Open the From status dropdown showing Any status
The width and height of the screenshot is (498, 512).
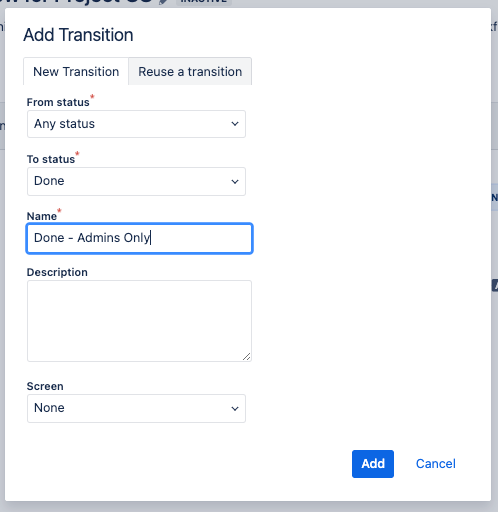[136, 124]
